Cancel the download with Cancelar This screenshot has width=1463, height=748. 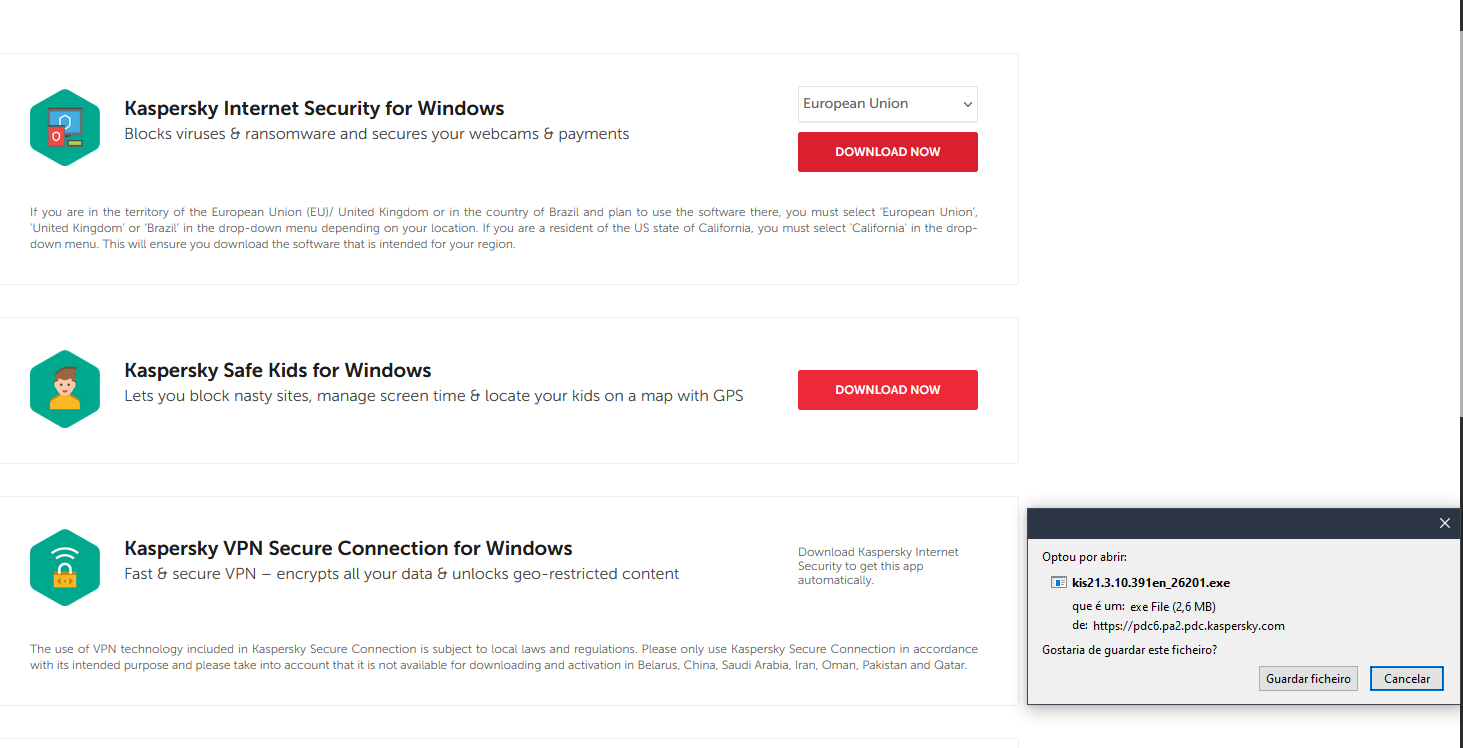pos(1406,679)
